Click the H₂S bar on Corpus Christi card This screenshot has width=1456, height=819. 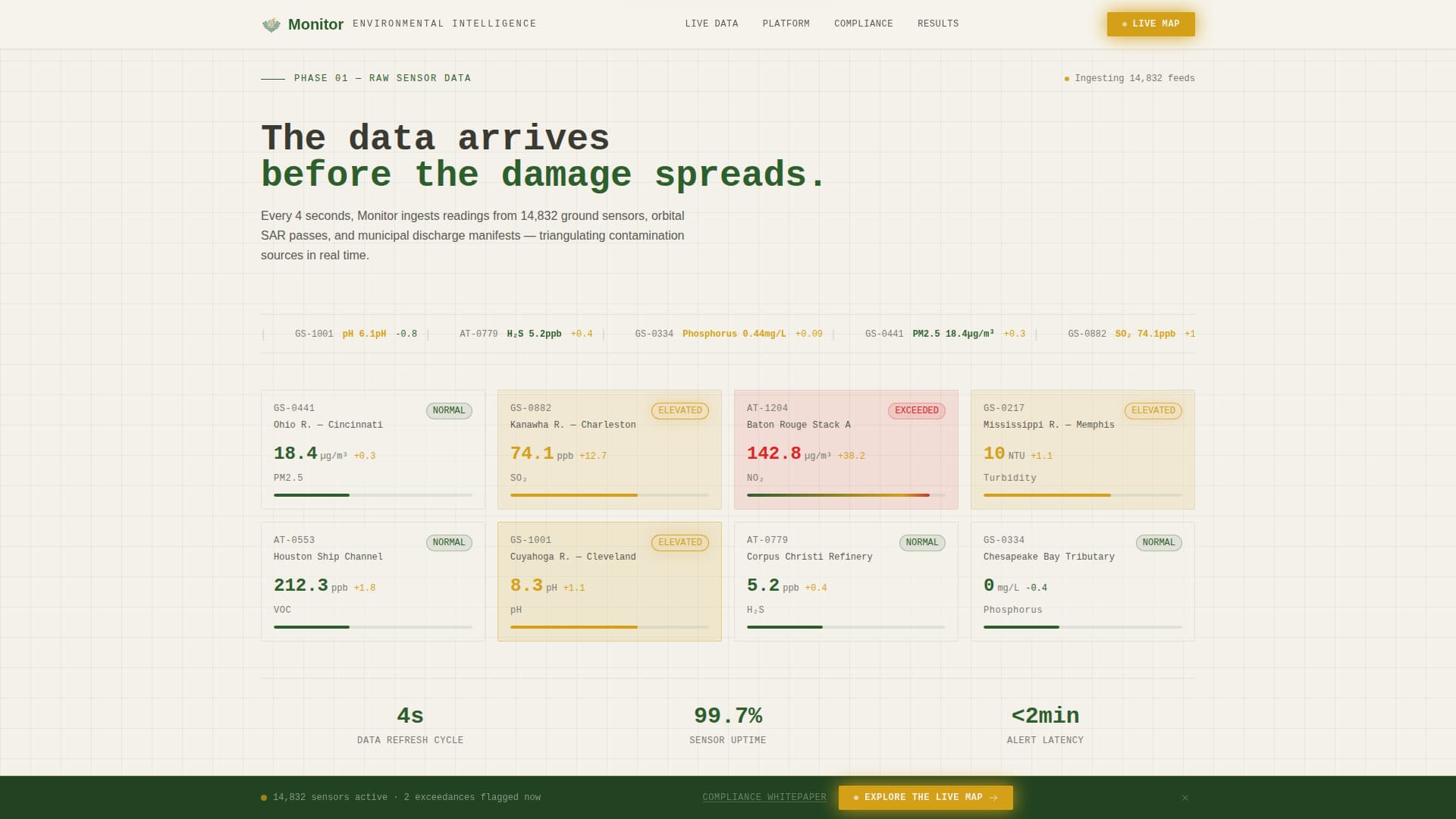[x=846, y=627]
